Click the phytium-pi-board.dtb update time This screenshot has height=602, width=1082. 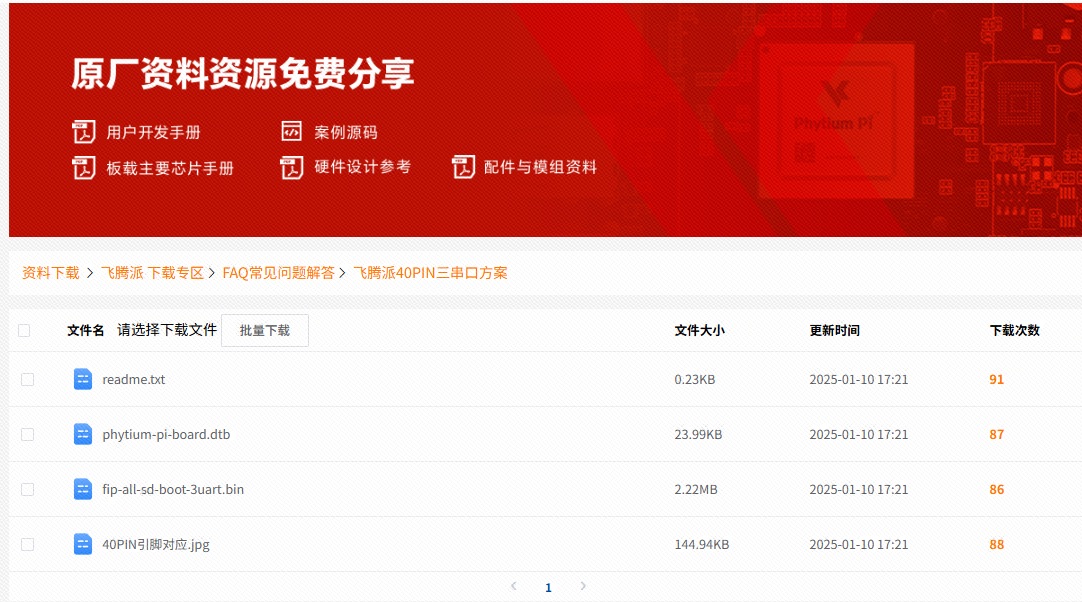pyautogui.click(x=859, y=434)
